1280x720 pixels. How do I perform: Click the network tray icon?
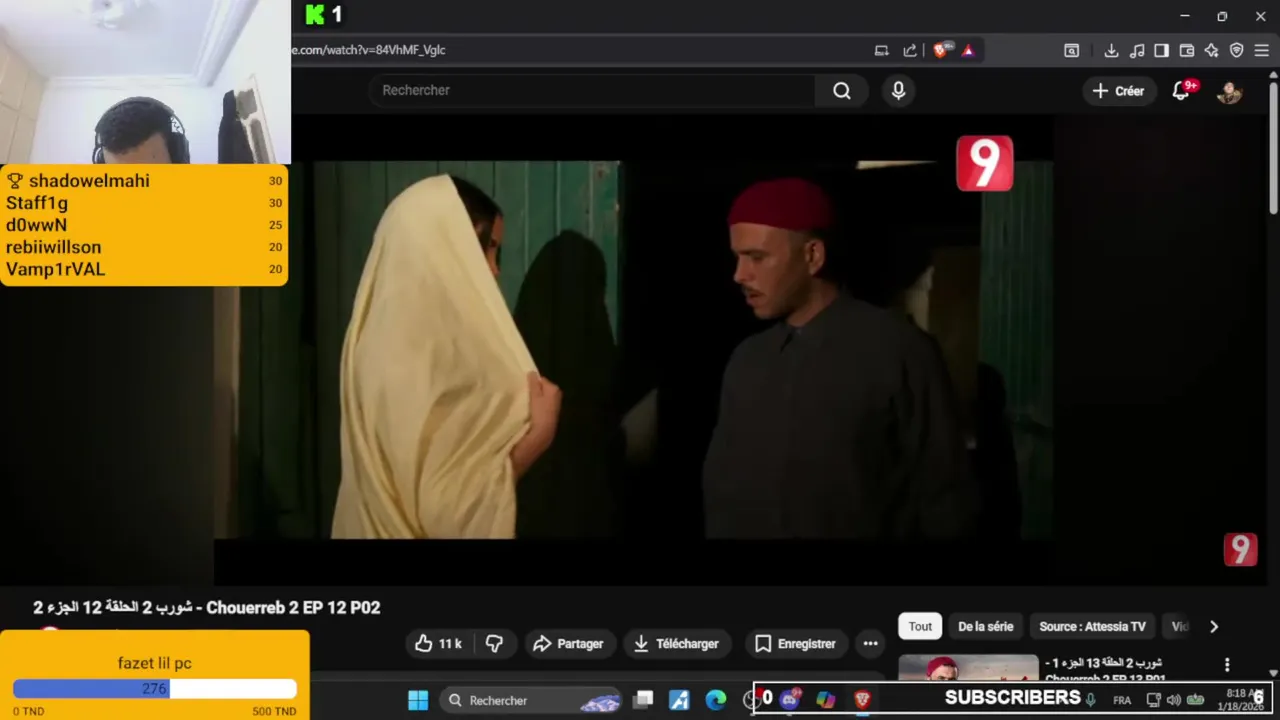click(1153, 700)
